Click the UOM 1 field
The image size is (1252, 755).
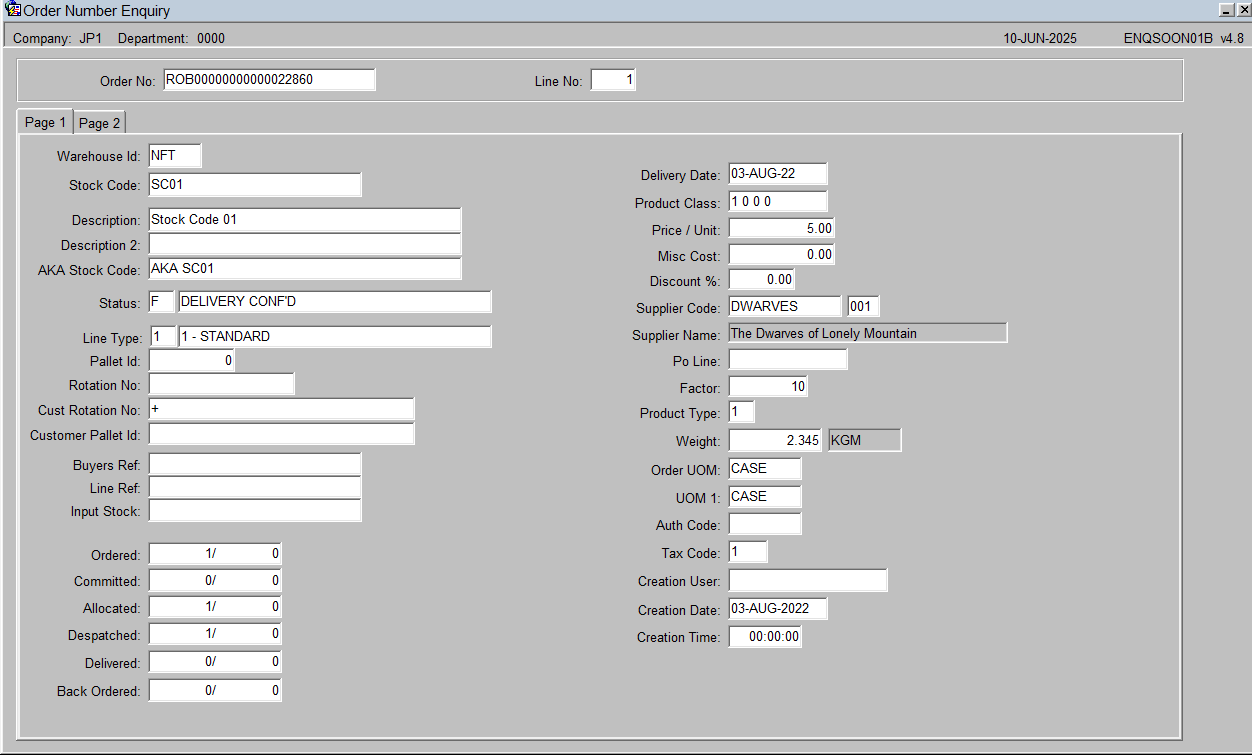point(765,497)
